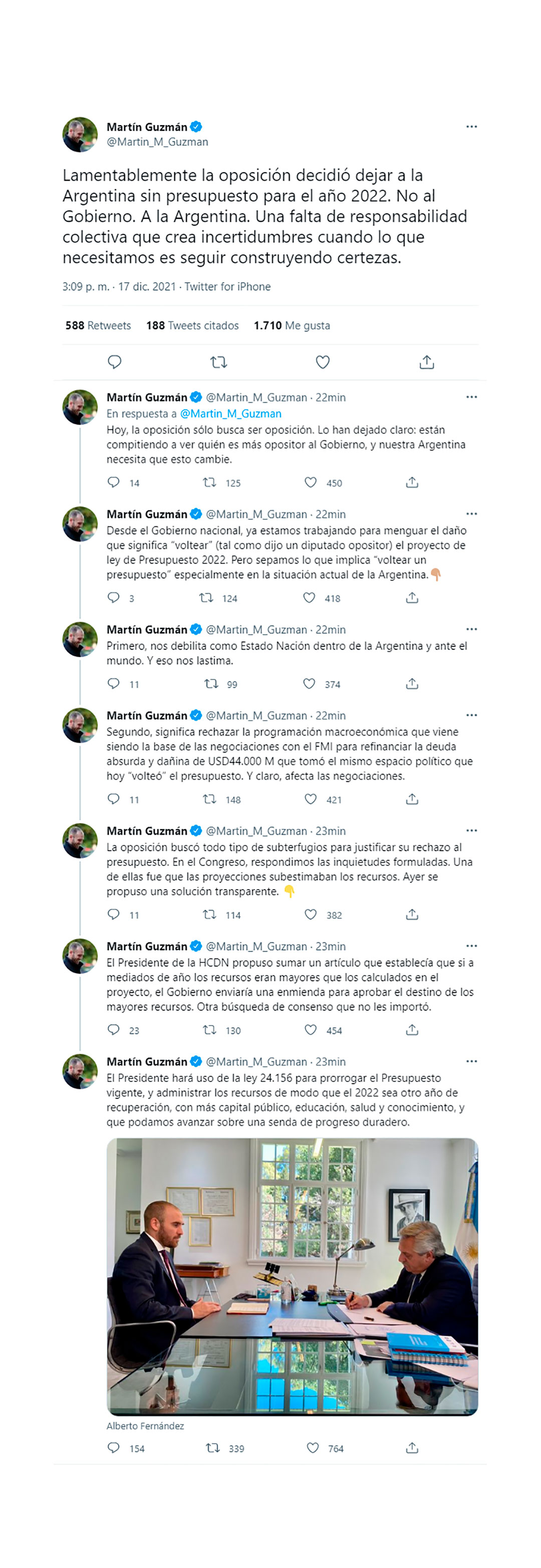Open the photo attached to the last tweet
The image size is (541, 1568).
[292, 1277]
